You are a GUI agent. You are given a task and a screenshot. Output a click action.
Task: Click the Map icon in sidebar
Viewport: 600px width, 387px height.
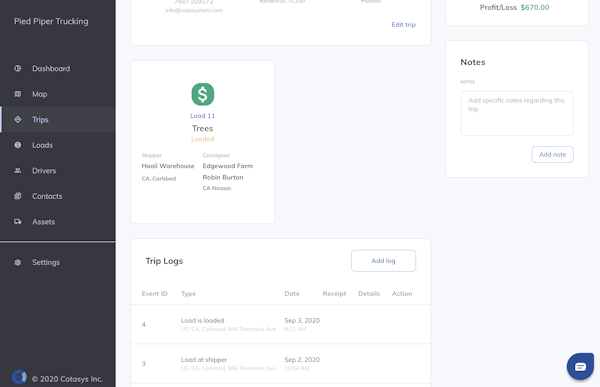[x=18, y=94]
